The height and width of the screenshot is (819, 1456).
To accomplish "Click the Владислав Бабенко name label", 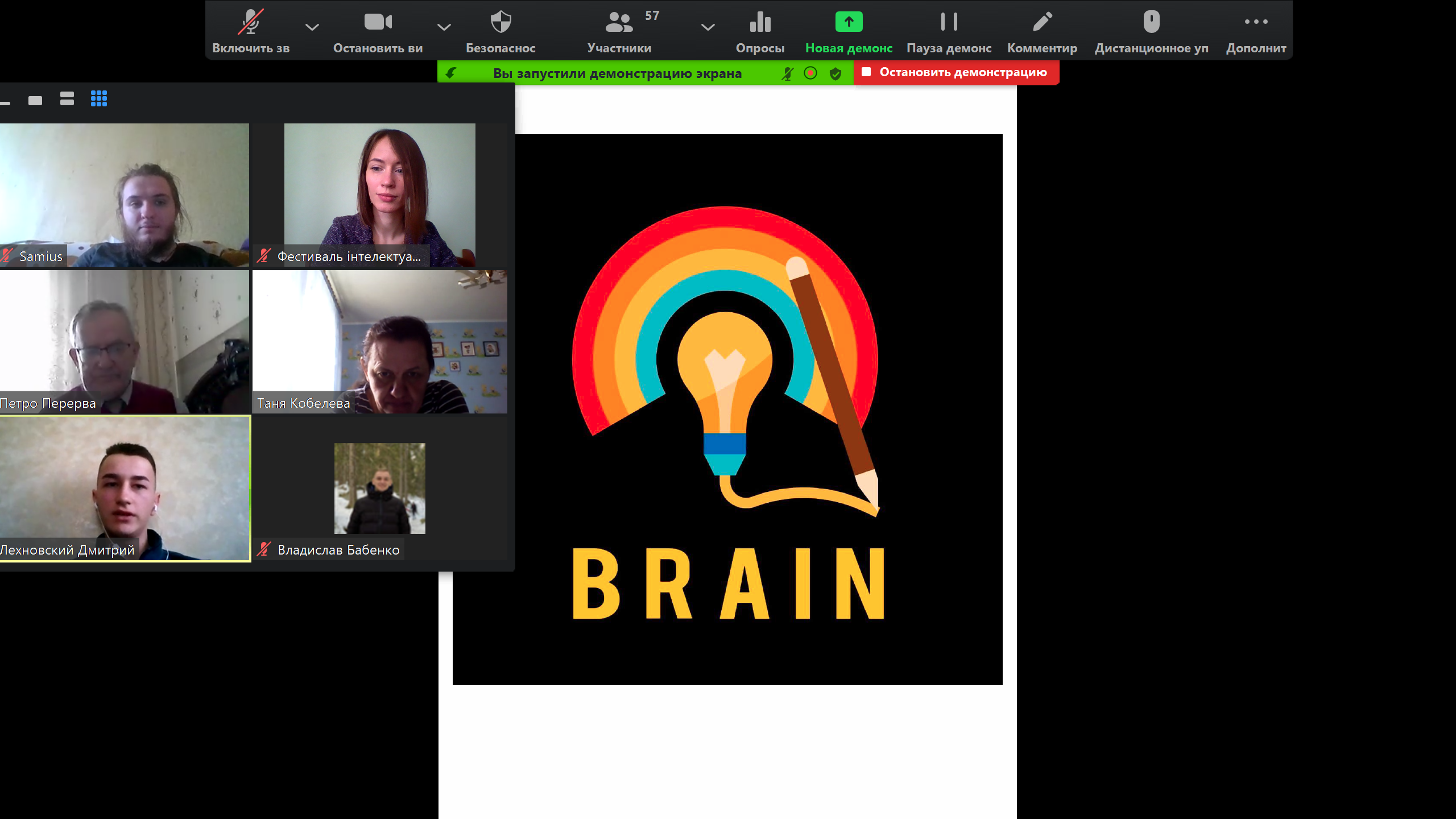I will (338, 550).
